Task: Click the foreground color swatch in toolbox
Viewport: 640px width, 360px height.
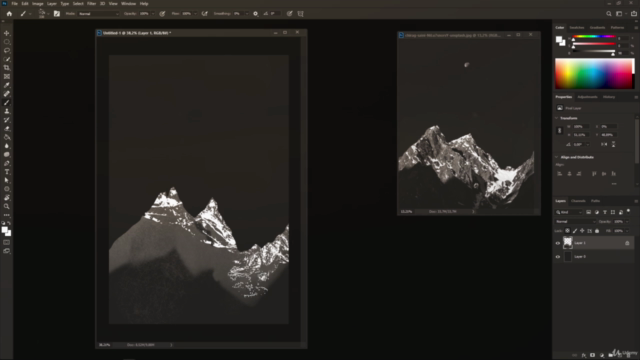Action: coord(5,230)
